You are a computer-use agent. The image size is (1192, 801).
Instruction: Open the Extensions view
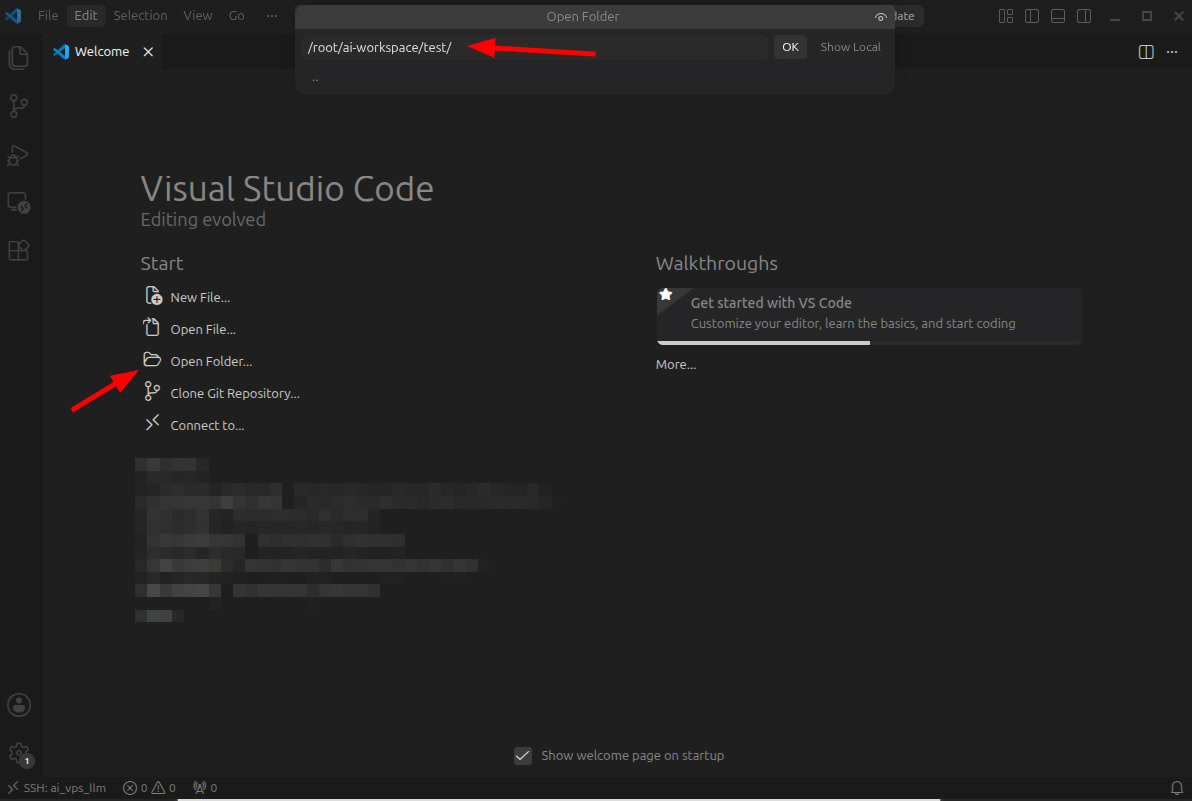[x=18, y=251]
